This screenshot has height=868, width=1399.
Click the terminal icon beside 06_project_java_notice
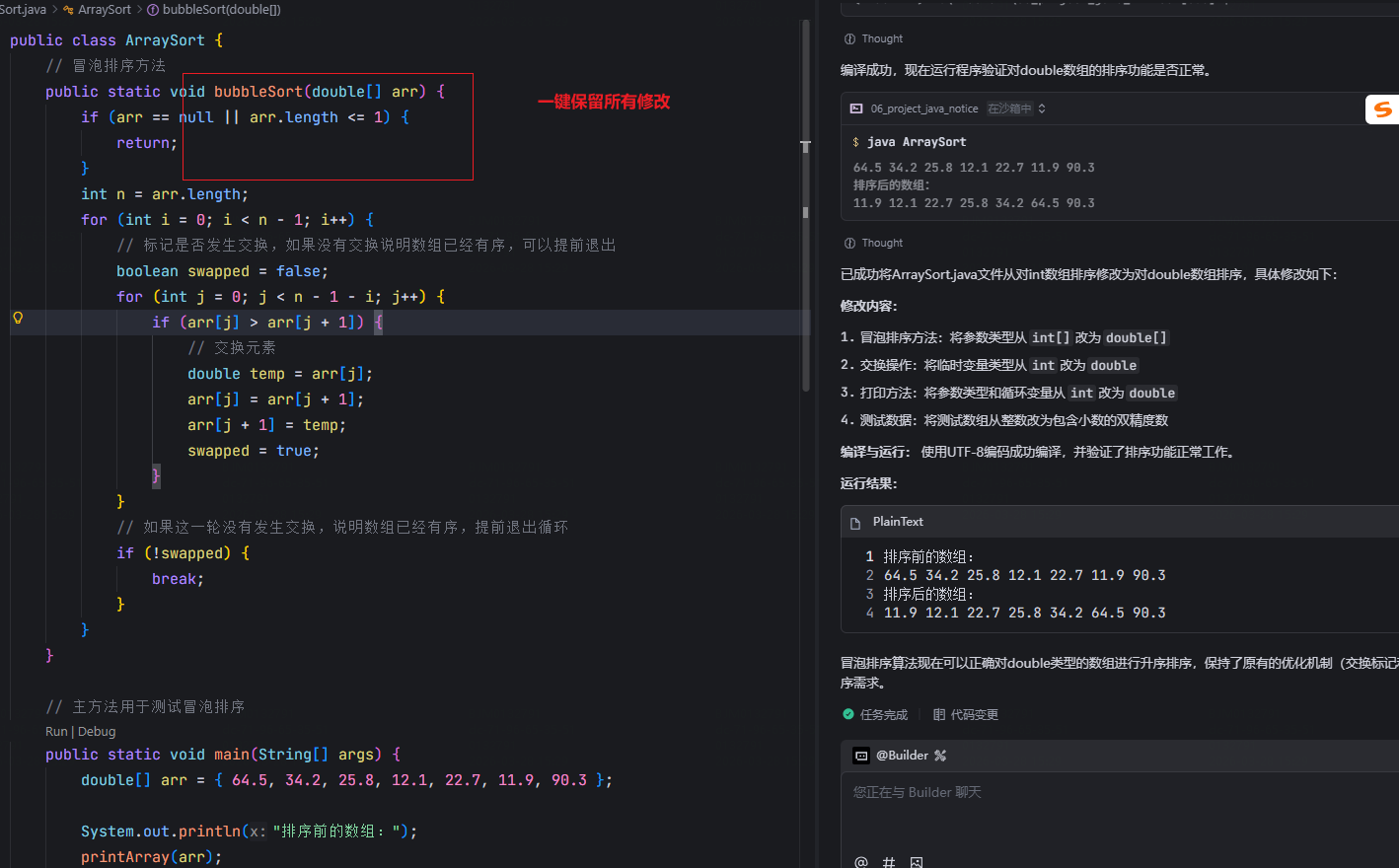click(x=856, y=108)
